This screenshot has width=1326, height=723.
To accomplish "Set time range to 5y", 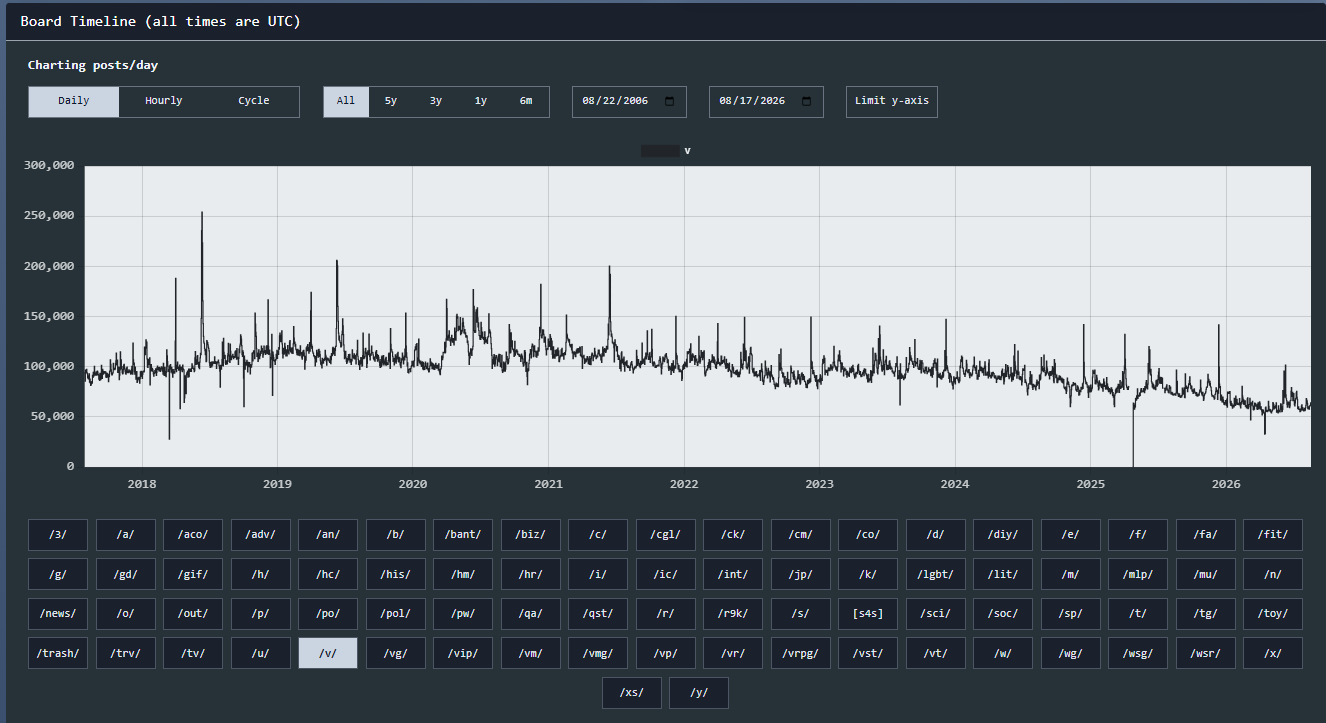I will click(391, 101).
